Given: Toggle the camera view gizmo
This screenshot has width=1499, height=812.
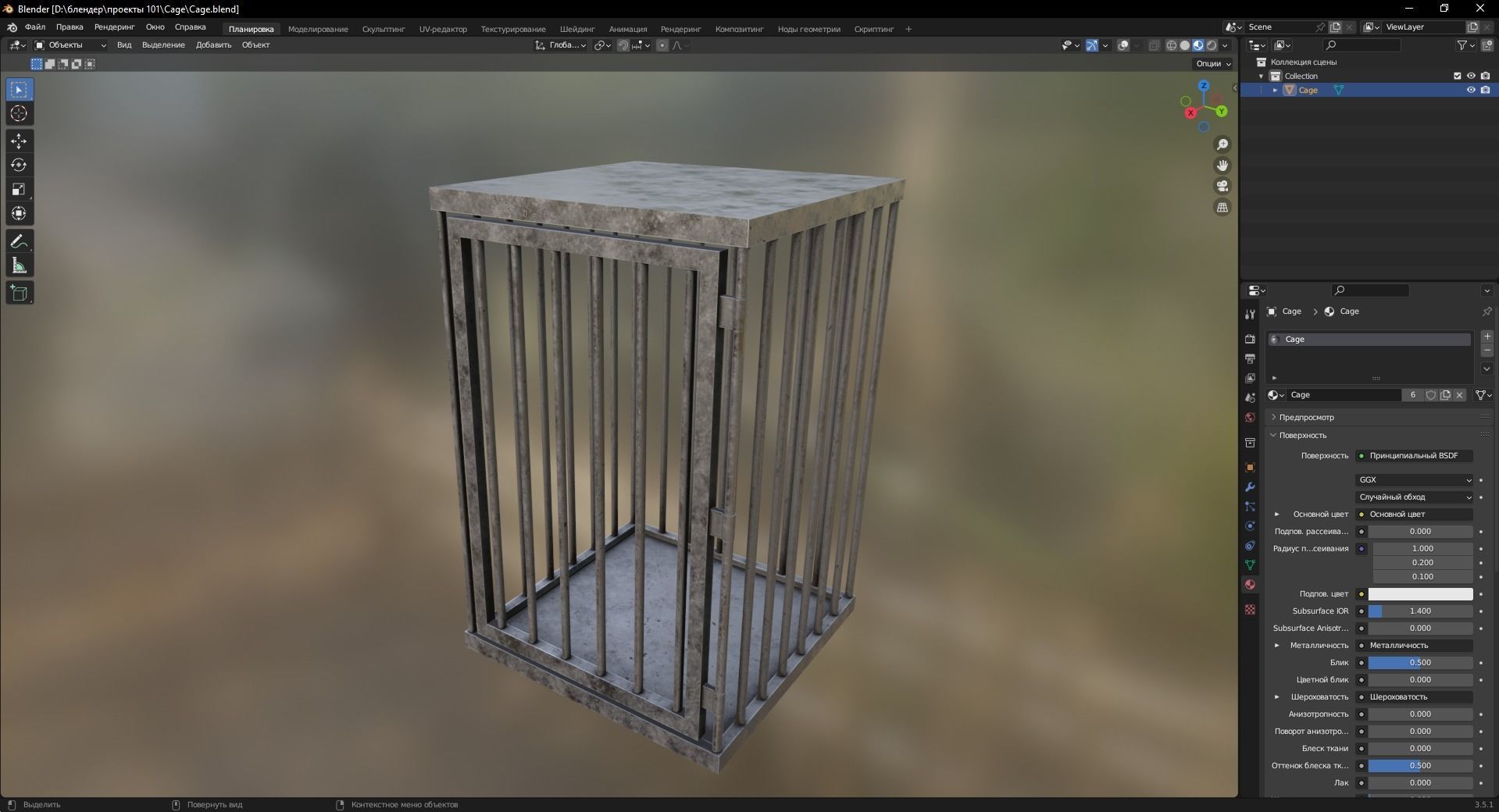Looking at the screenshot, I should click(x=1222, y=187).
